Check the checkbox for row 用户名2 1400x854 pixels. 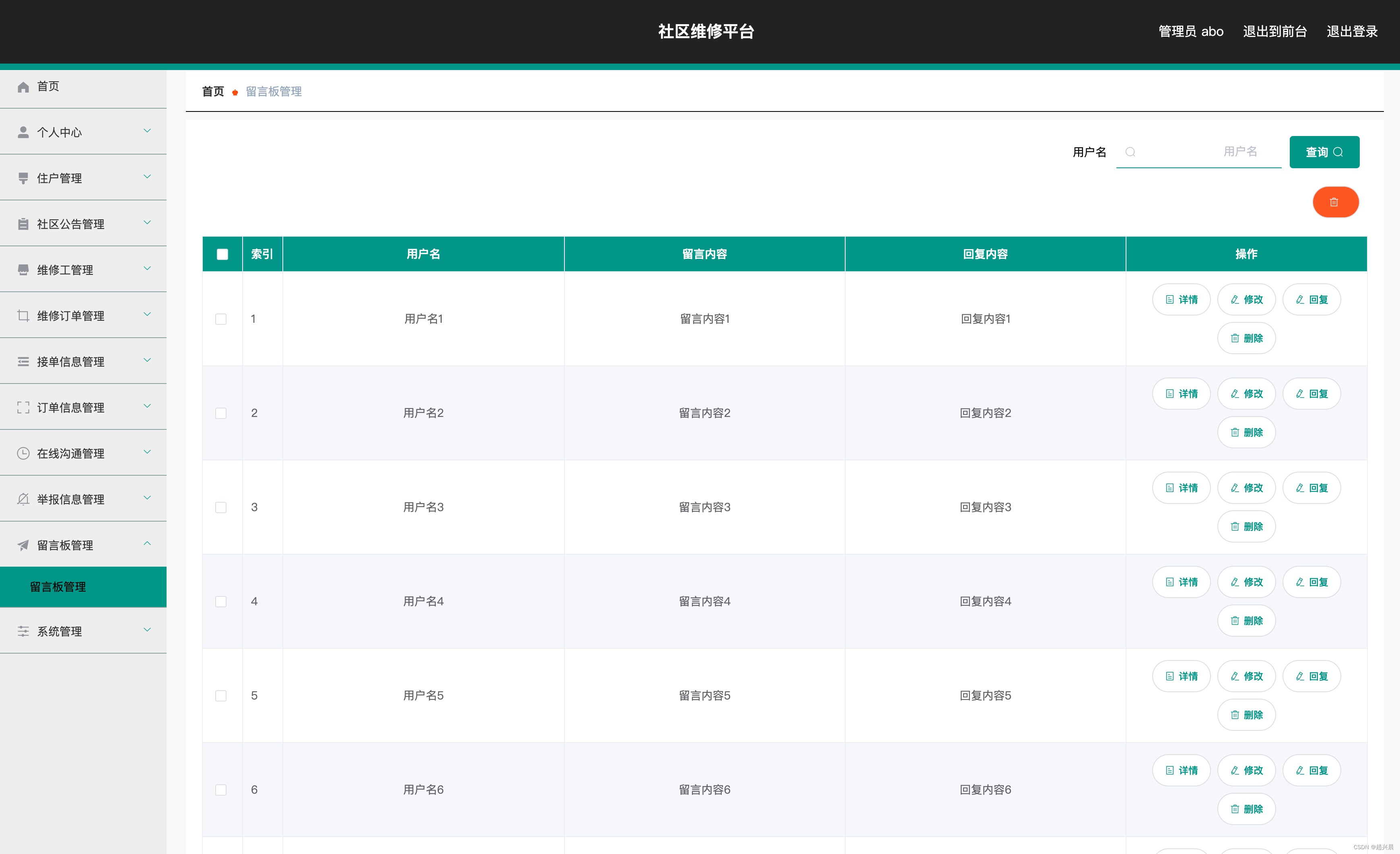[x=221, y=413]
